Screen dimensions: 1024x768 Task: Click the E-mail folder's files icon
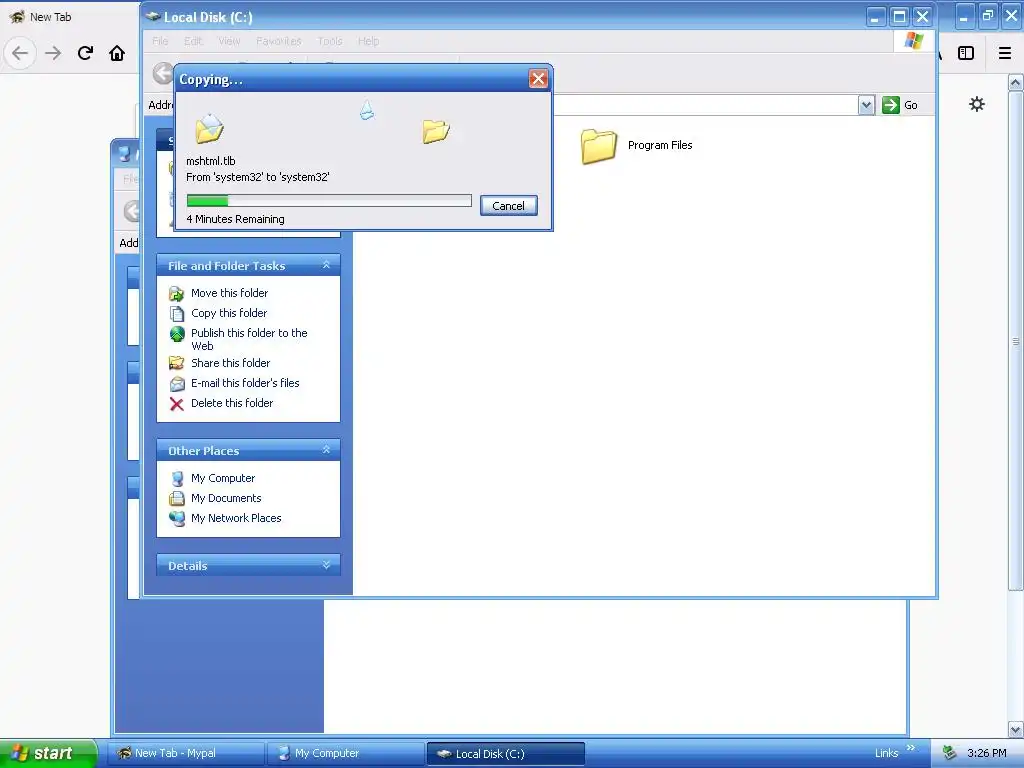(176, 384)
